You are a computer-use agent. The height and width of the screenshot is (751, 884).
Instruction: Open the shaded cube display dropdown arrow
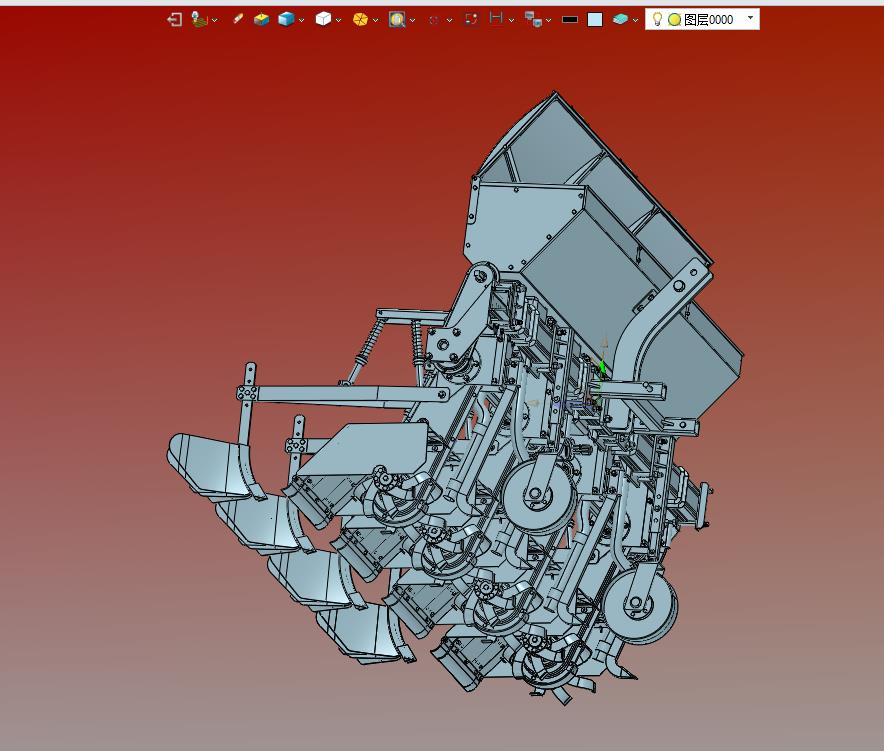(301, 20)
